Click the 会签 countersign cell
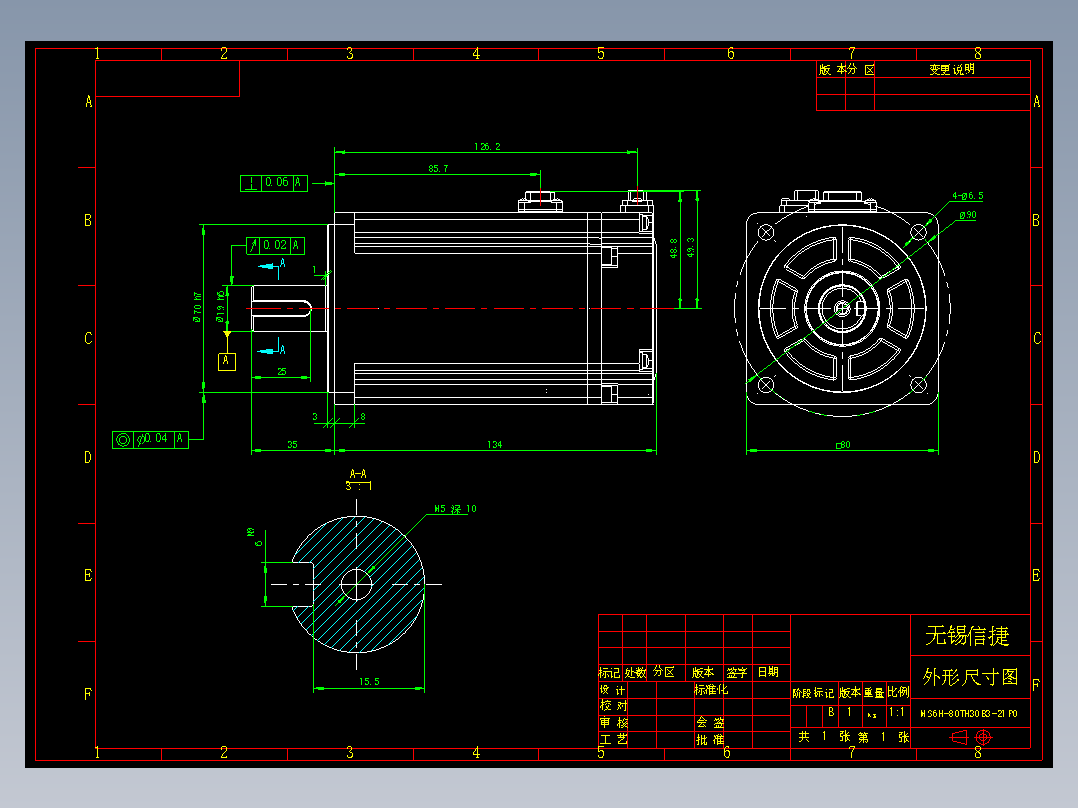 (712, 722)
